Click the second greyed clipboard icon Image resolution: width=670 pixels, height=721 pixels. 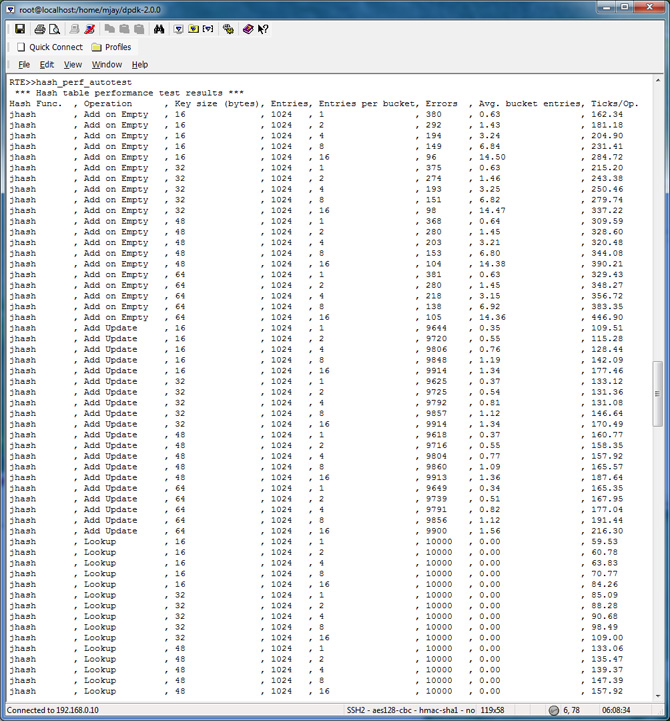(x=139, y=29)
